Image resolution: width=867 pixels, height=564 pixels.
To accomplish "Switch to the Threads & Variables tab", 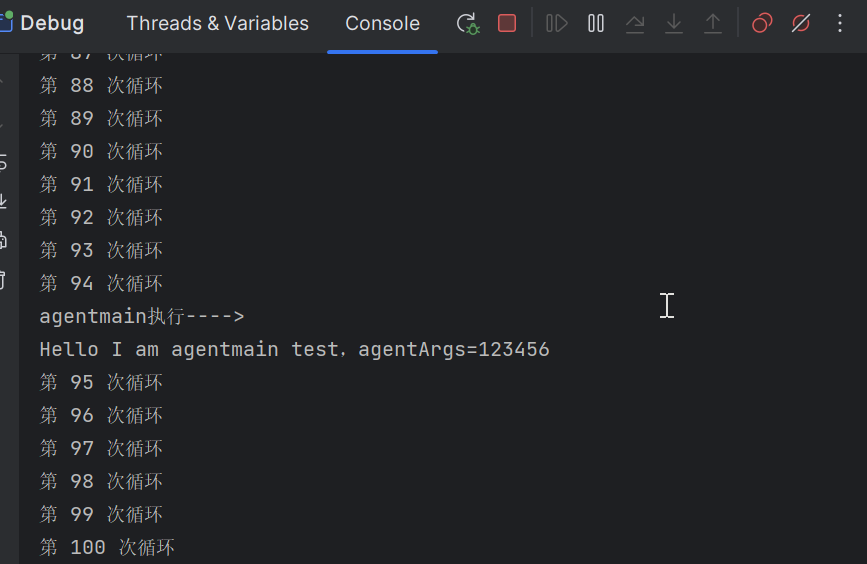I will tap(217, 23).
